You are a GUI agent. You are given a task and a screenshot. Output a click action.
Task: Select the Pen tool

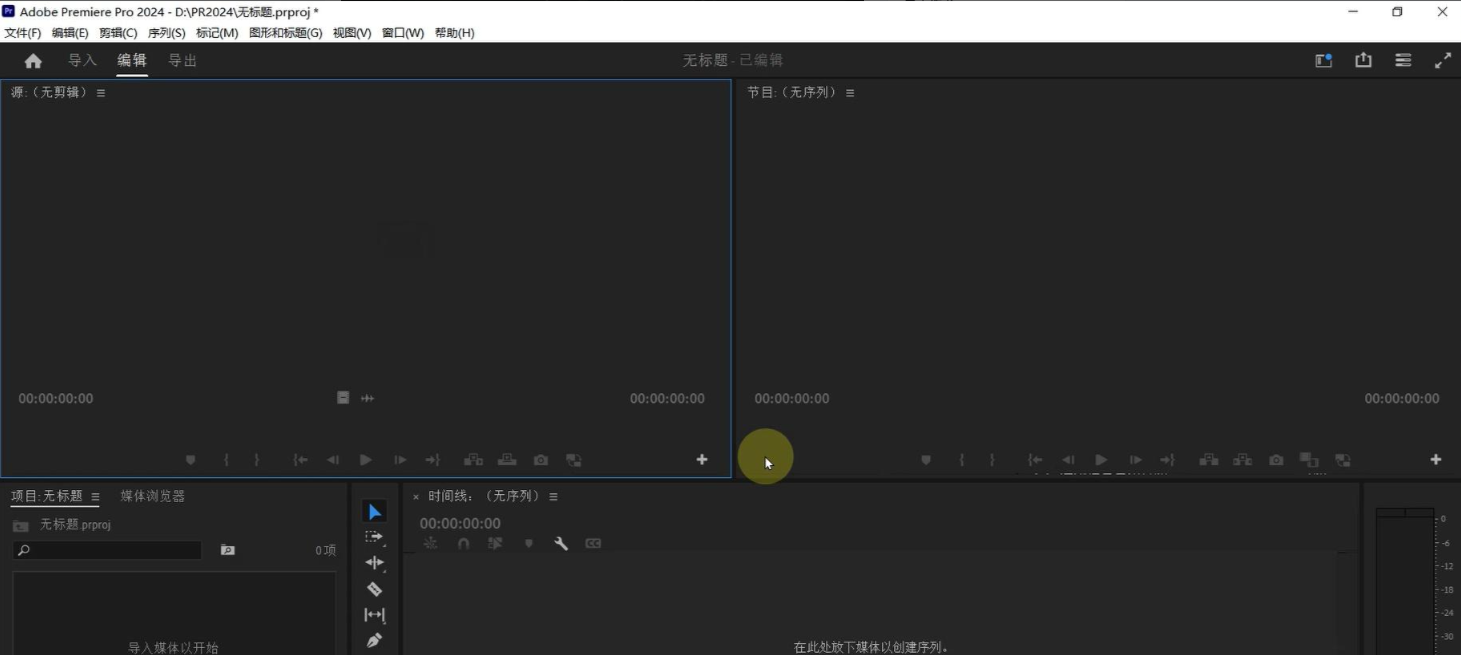[x=374, y=640]
